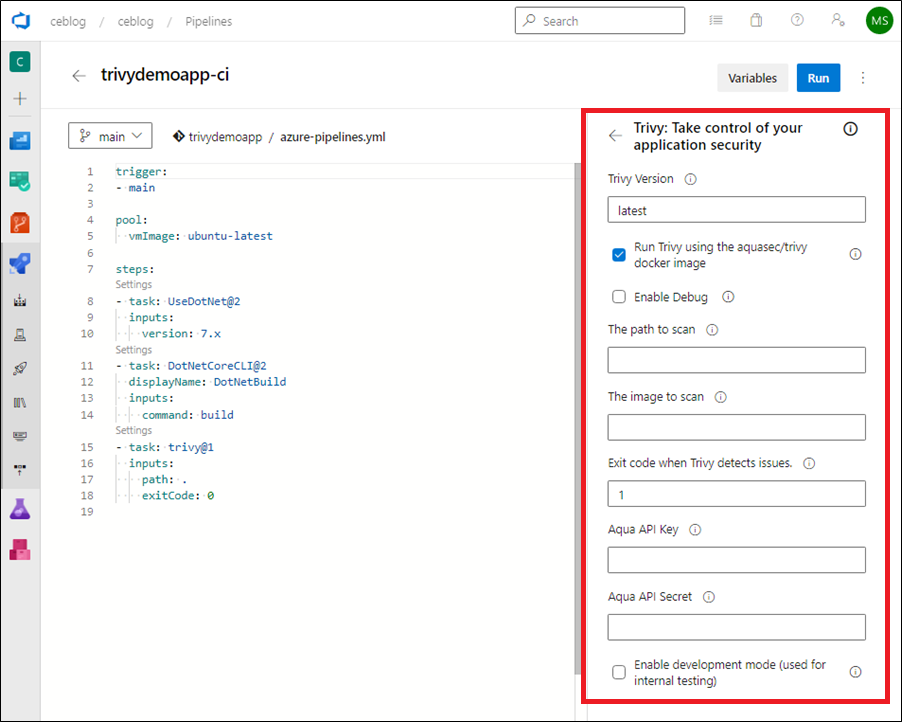Click the second ceblog breadcrumb
Image resolution: width=902 pixels, height=722 pixels.
pyautogui.click(x=136, y=21)
